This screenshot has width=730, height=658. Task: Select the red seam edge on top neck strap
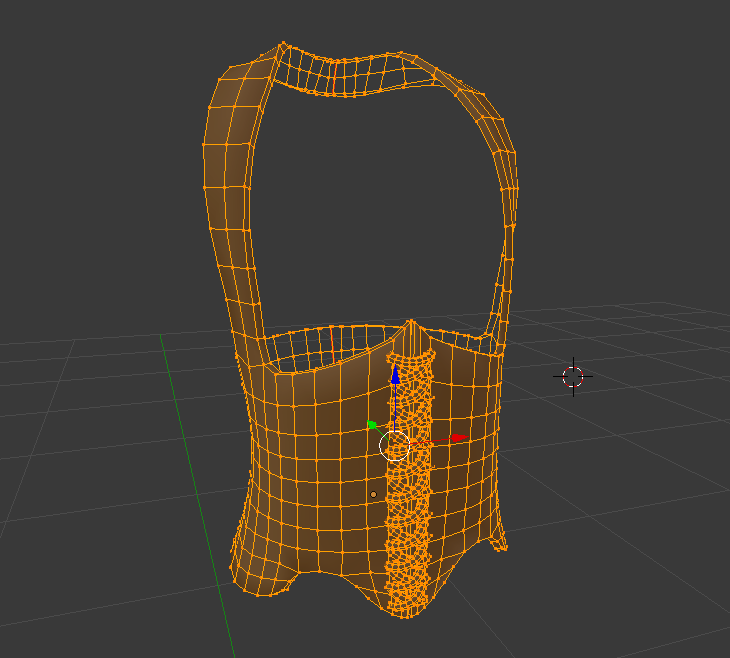(335, 77)
